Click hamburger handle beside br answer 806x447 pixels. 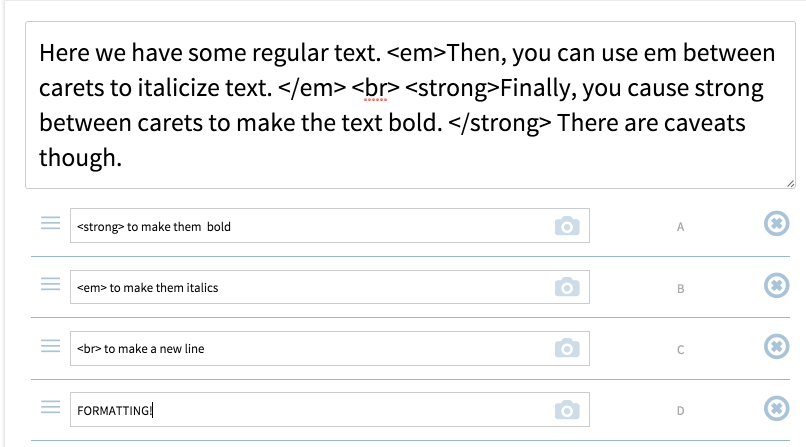click(x=50, y=347)
